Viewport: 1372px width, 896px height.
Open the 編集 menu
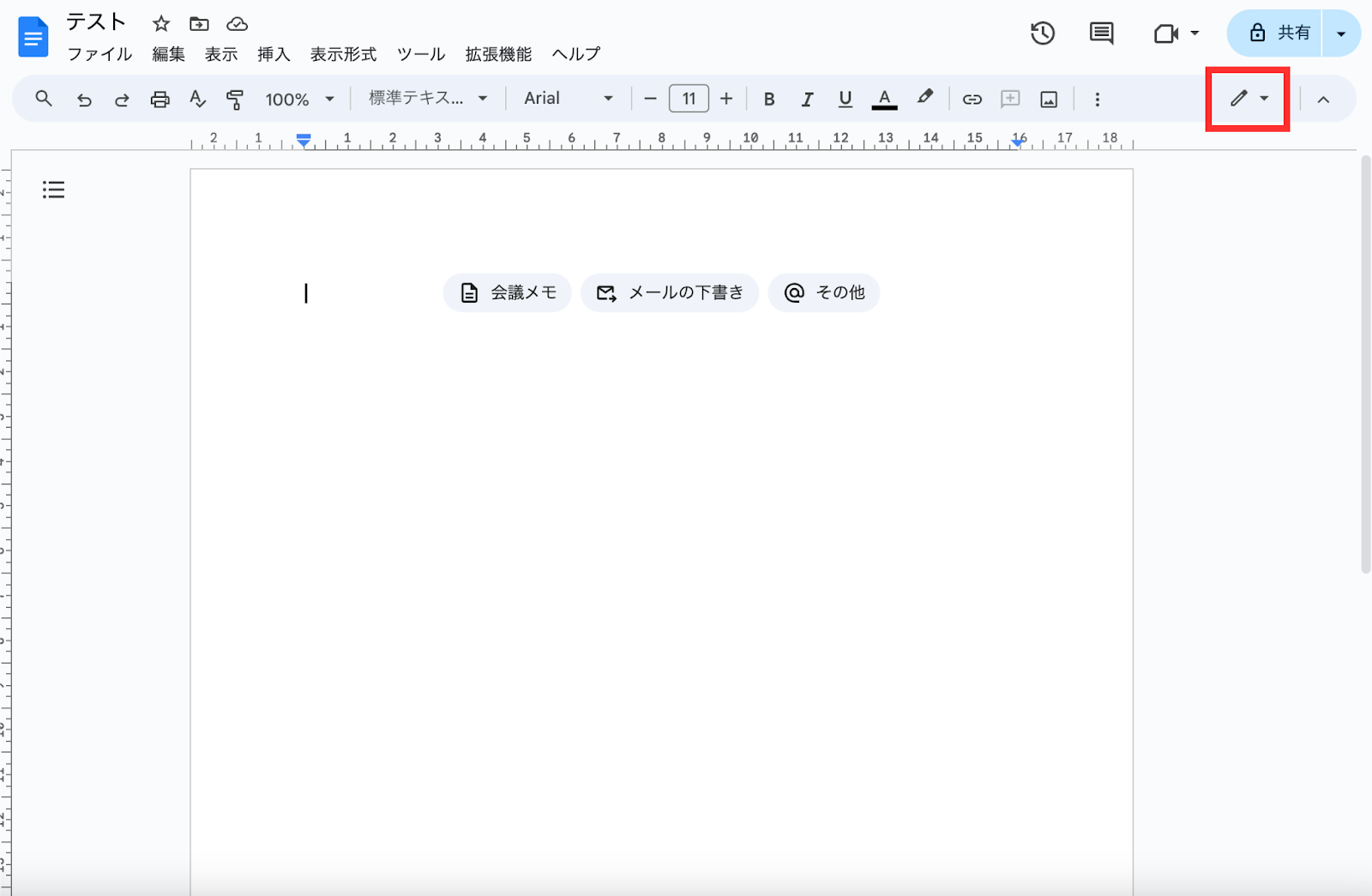[x=168, y=54]
